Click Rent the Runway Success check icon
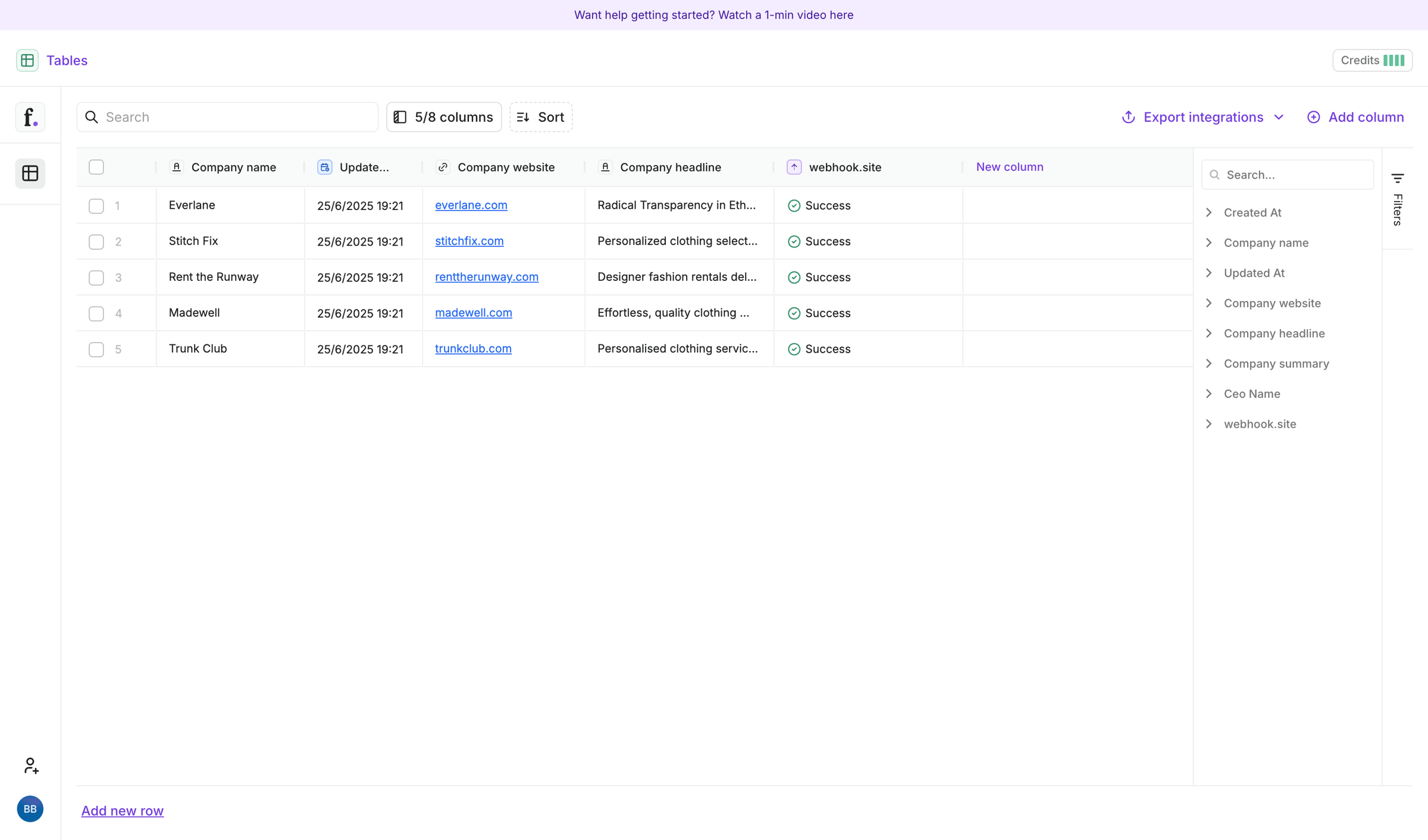 (x=794, y=277)
